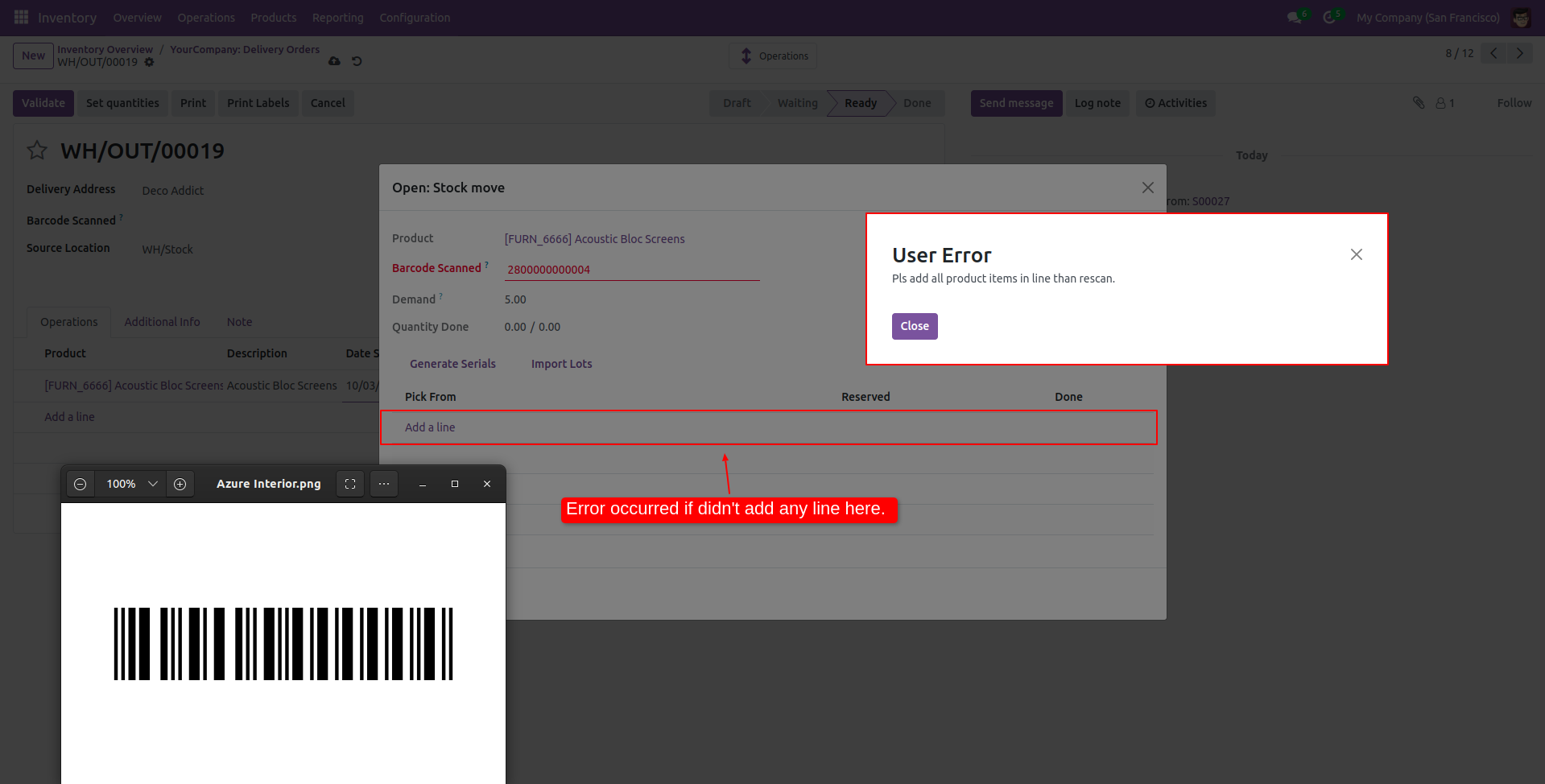This screenshot has height=784, width=1545.
Task: Open the Operations menu in top bar
Action: [x=206, y=17]
